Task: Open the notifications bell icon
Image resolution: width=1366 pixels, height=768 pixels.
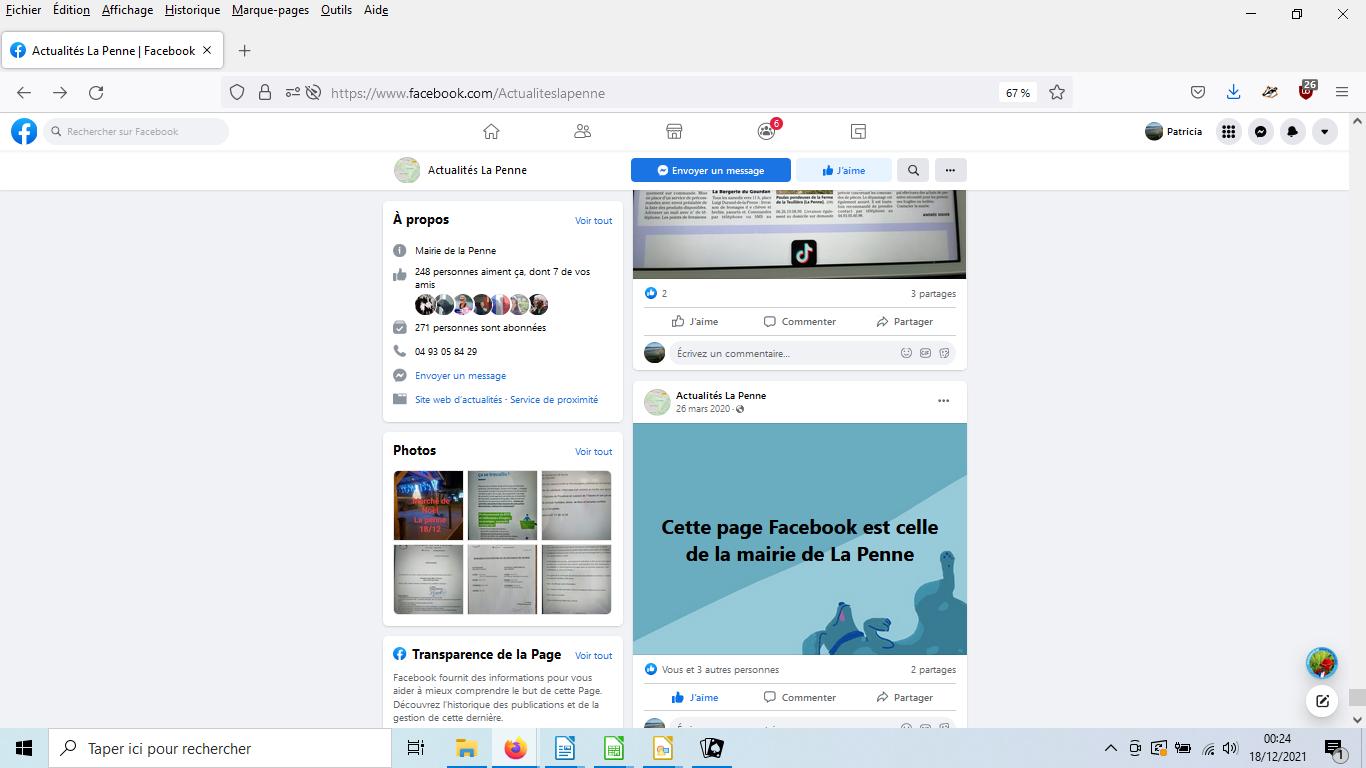Action: click(1293, 131)
